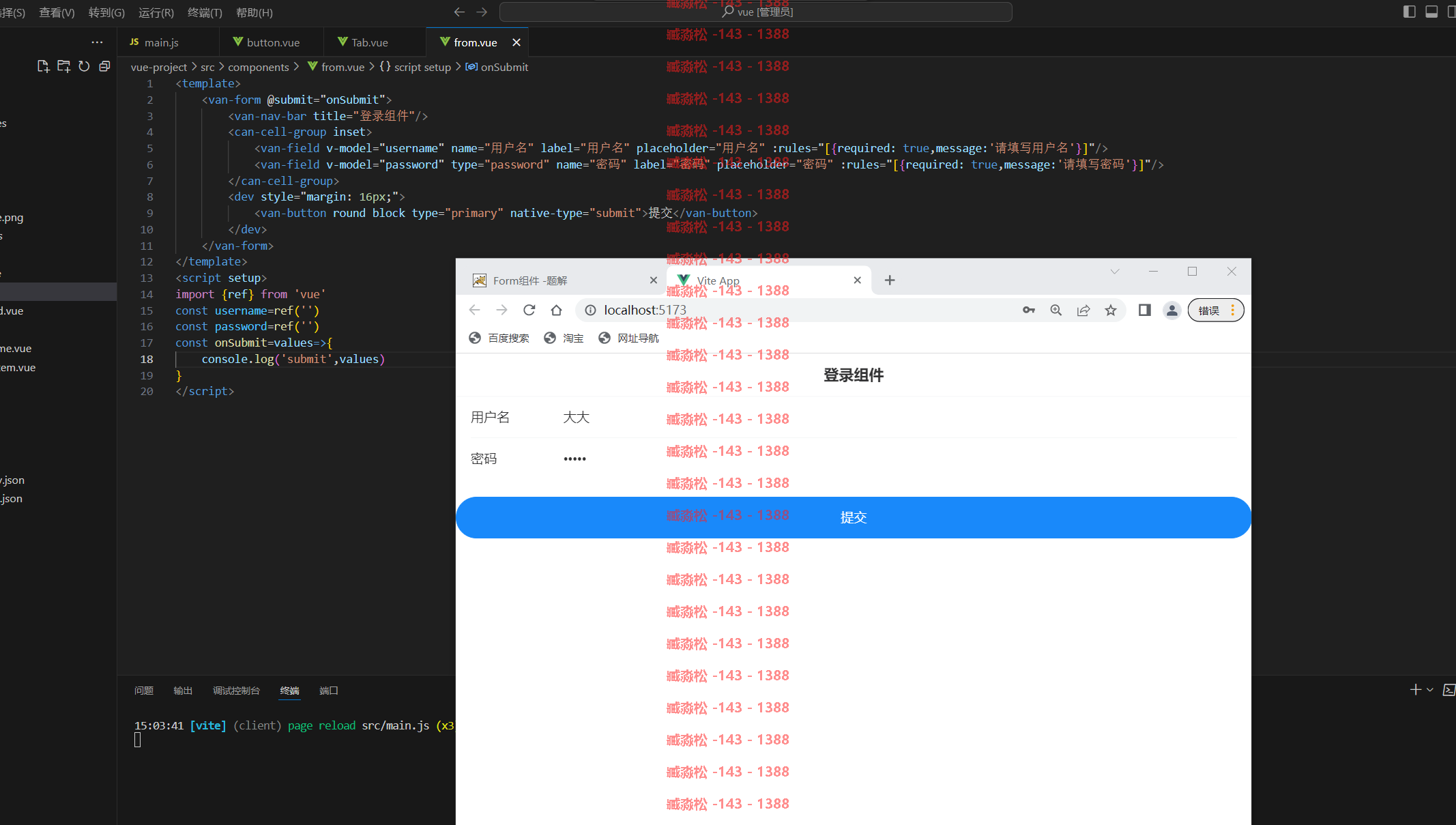Click the share page icon

[x=1083, y=310]
